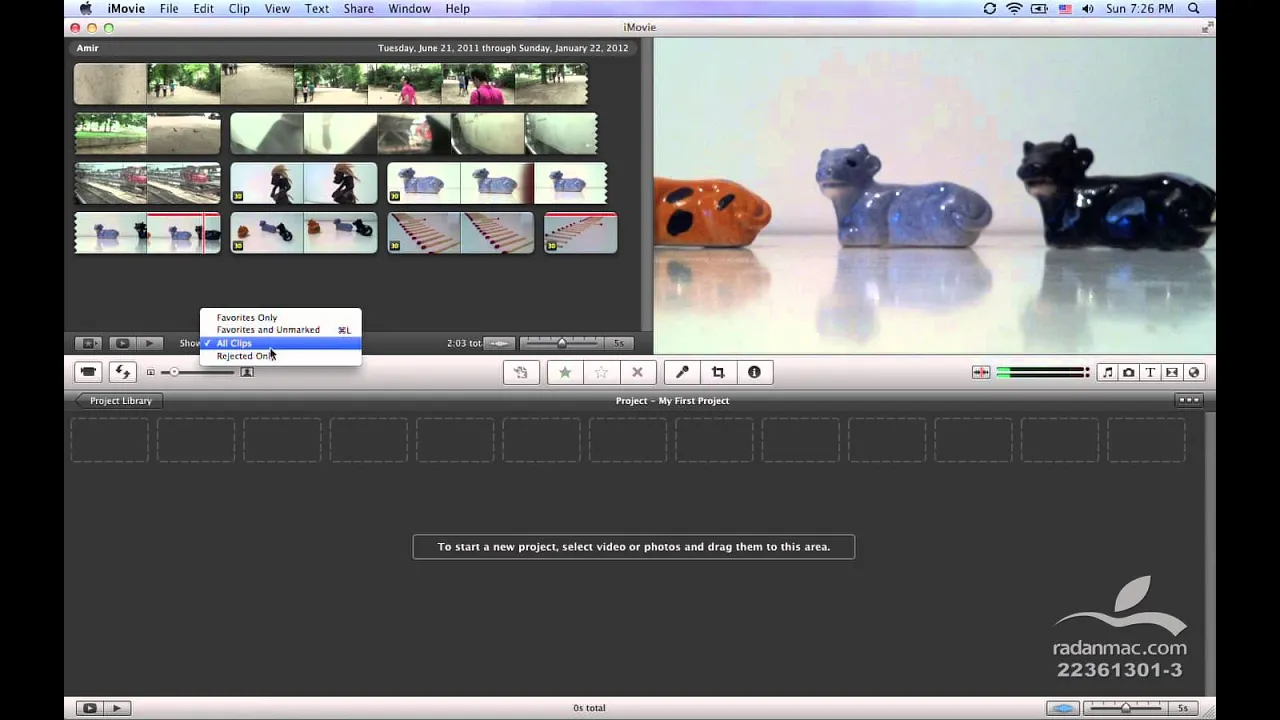The image size is (1280, 720).
Task: Select the blue cow figurine clip
Action: click(497, 184)
